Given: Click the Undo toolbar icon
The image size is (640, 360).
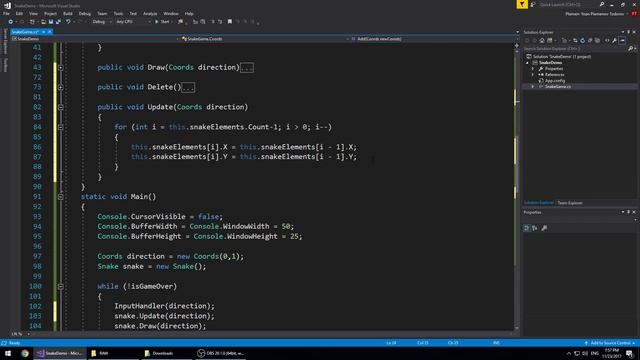Looking at the screenshot, I should pyautogui.click(x=68, y=22).
